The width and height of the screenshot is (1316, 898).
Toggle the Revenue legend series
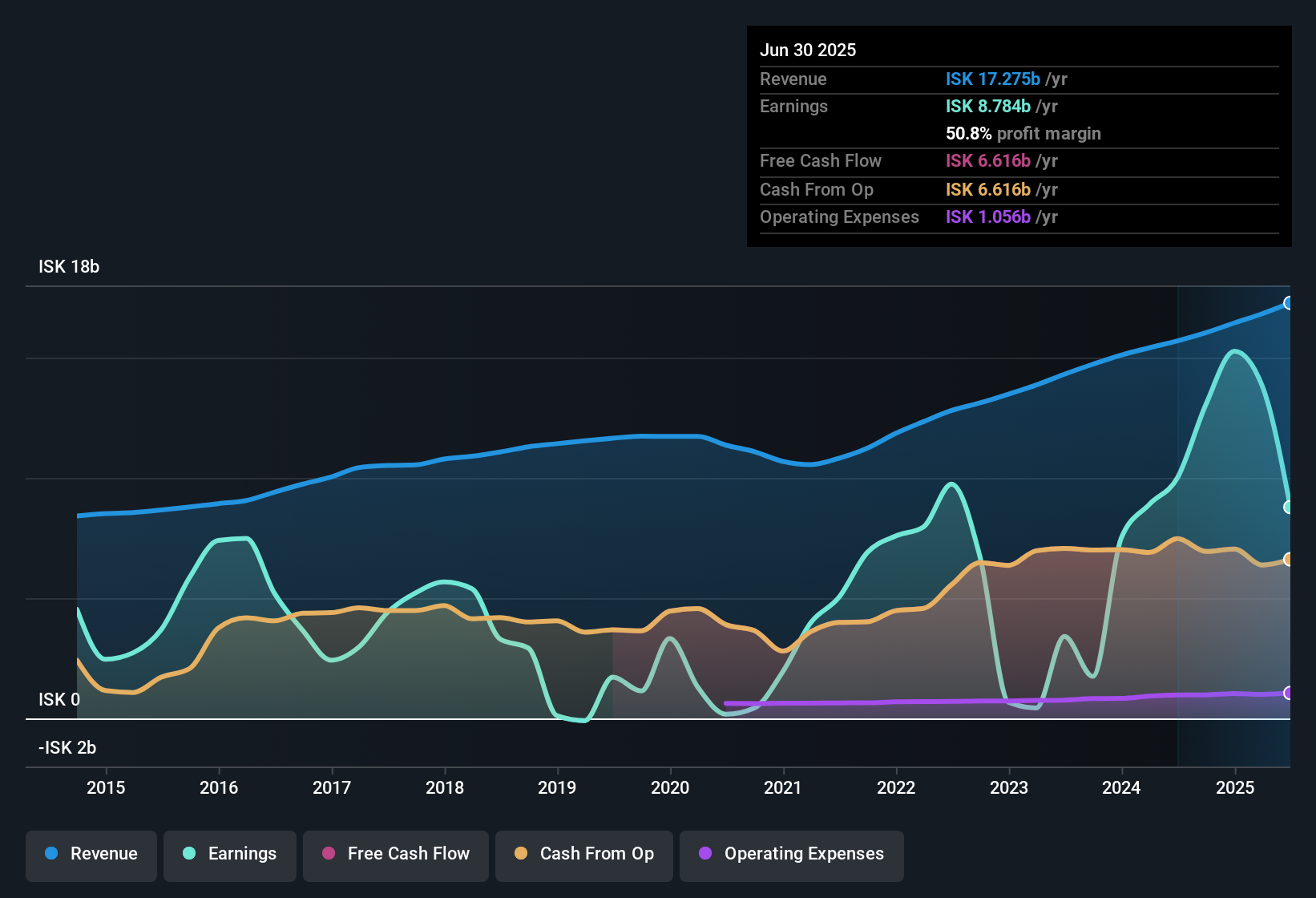(91, 854)
